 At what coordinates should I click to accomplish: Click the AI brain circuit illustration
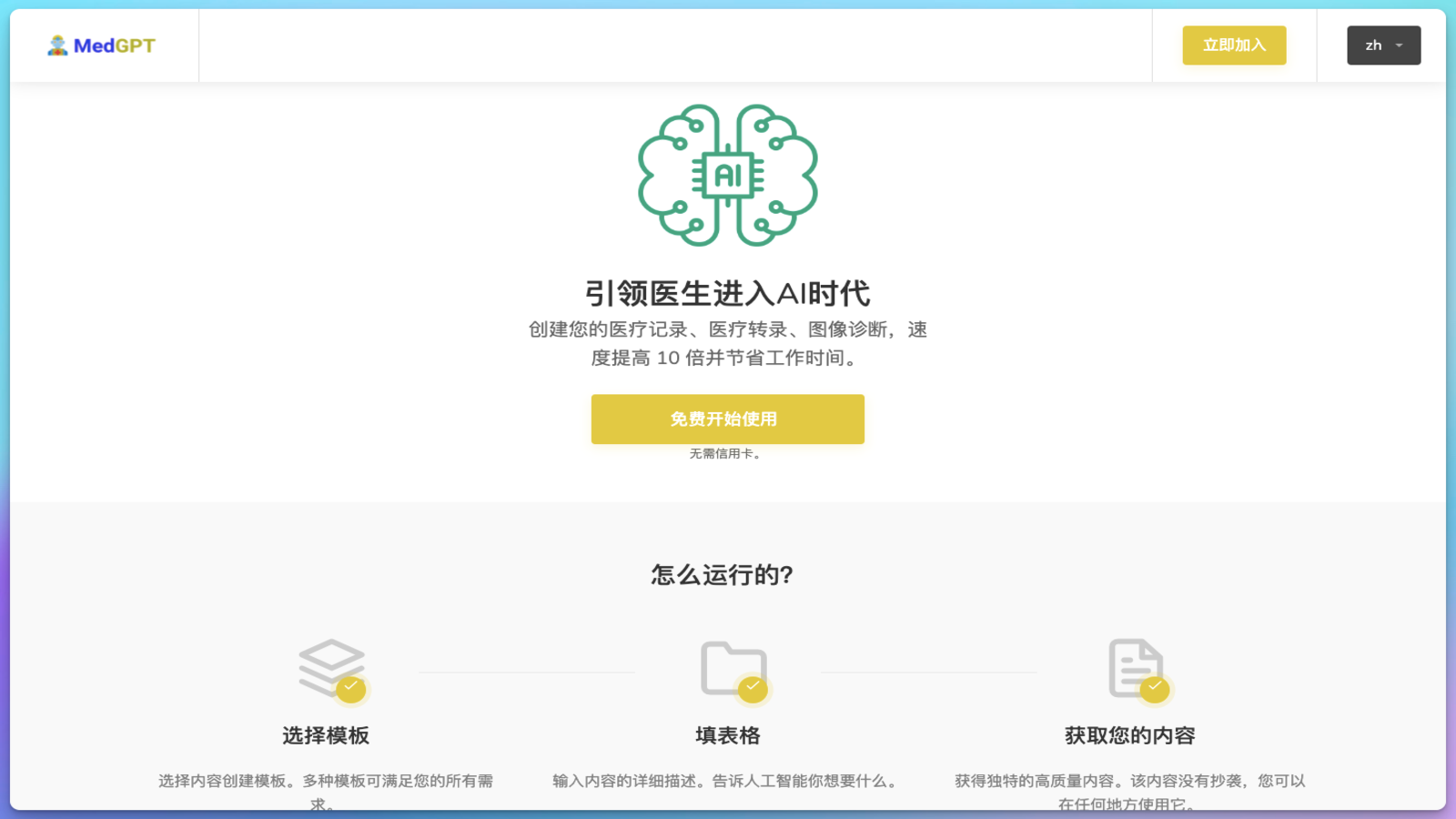coord(727,176)
